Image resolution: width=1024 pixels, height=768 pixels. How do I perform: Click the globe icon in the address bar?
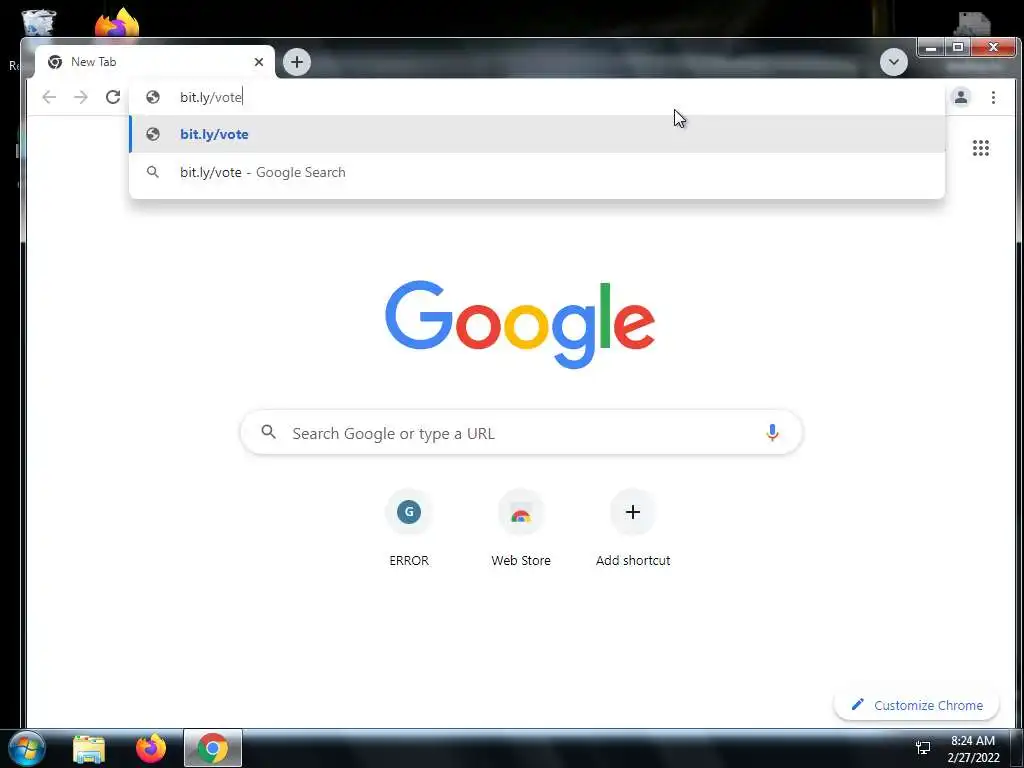[153, 97]
